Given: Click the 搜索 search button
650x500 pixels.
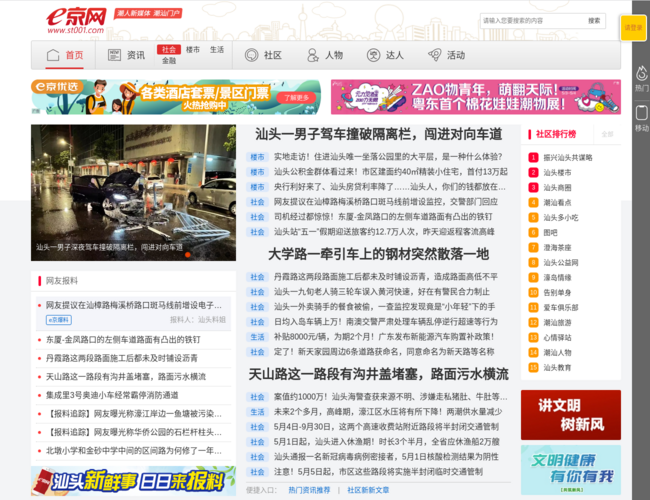Looking at the screenshot, I should click(x=594, y=21).
